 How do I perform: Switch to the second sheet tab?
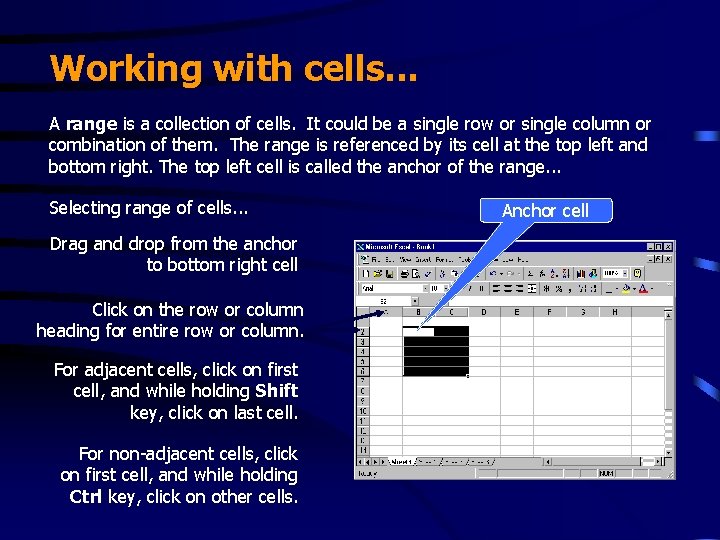(427, 461)
